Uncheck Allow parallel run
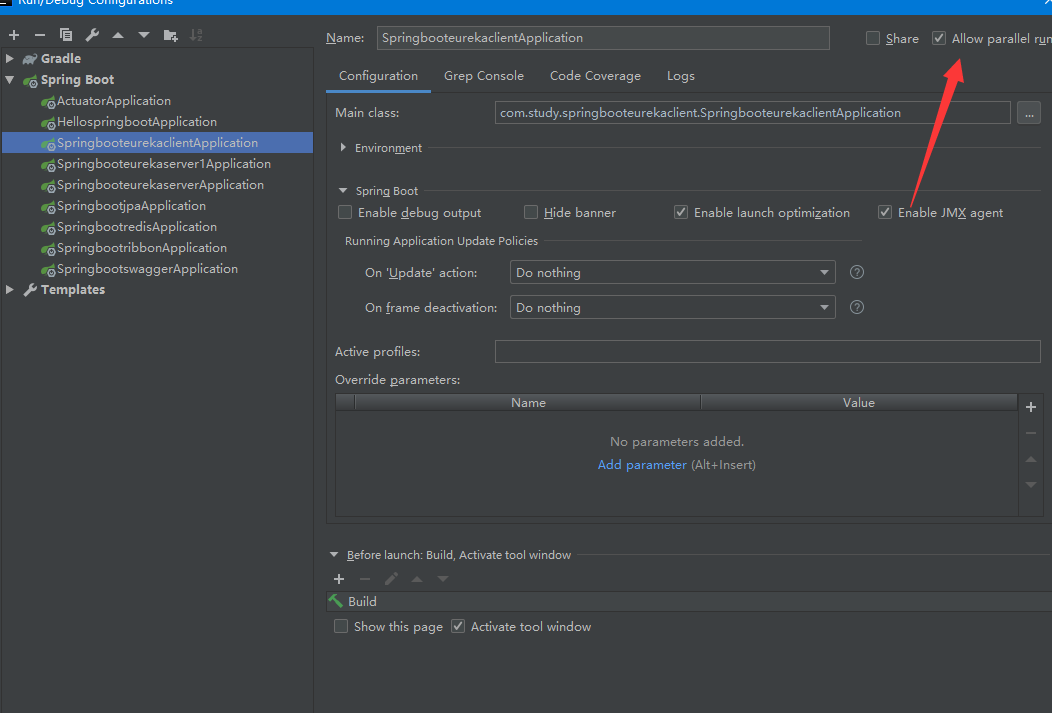 pyautogui.click(x=939, y=38)
